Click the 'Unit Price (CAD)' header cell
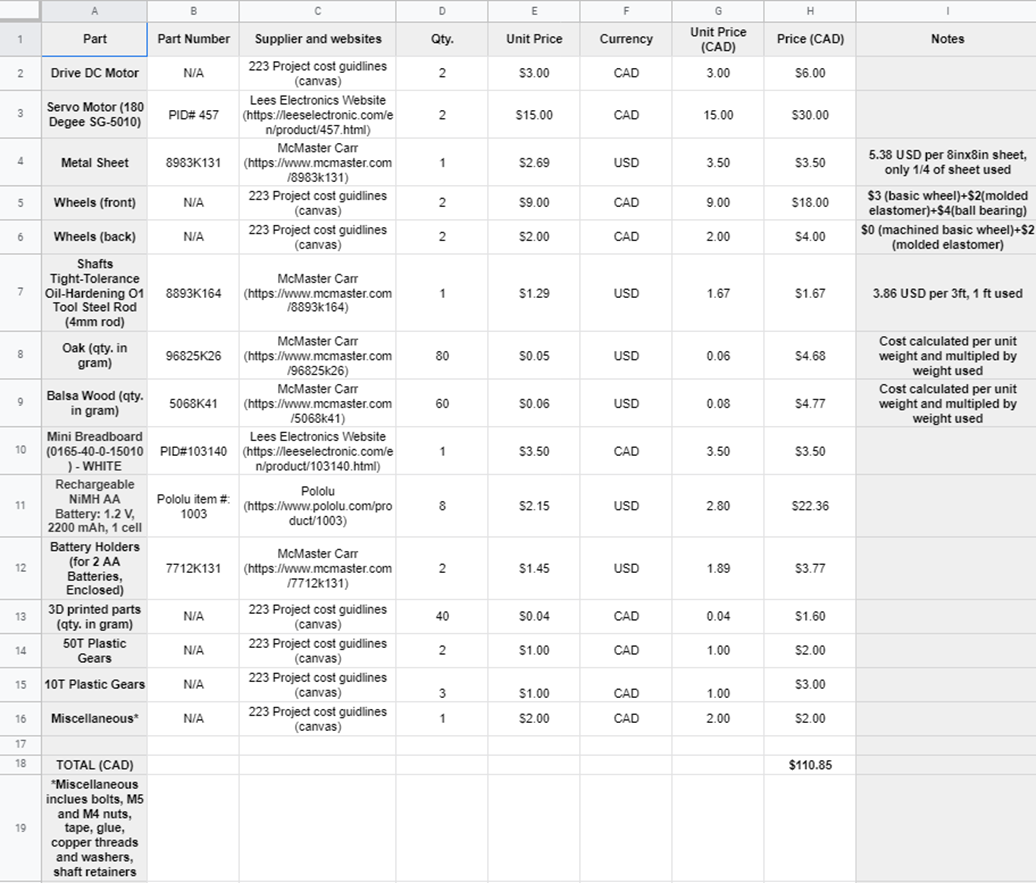The height and width of the screenshot is (883, 1036). [x=718, y=39]
